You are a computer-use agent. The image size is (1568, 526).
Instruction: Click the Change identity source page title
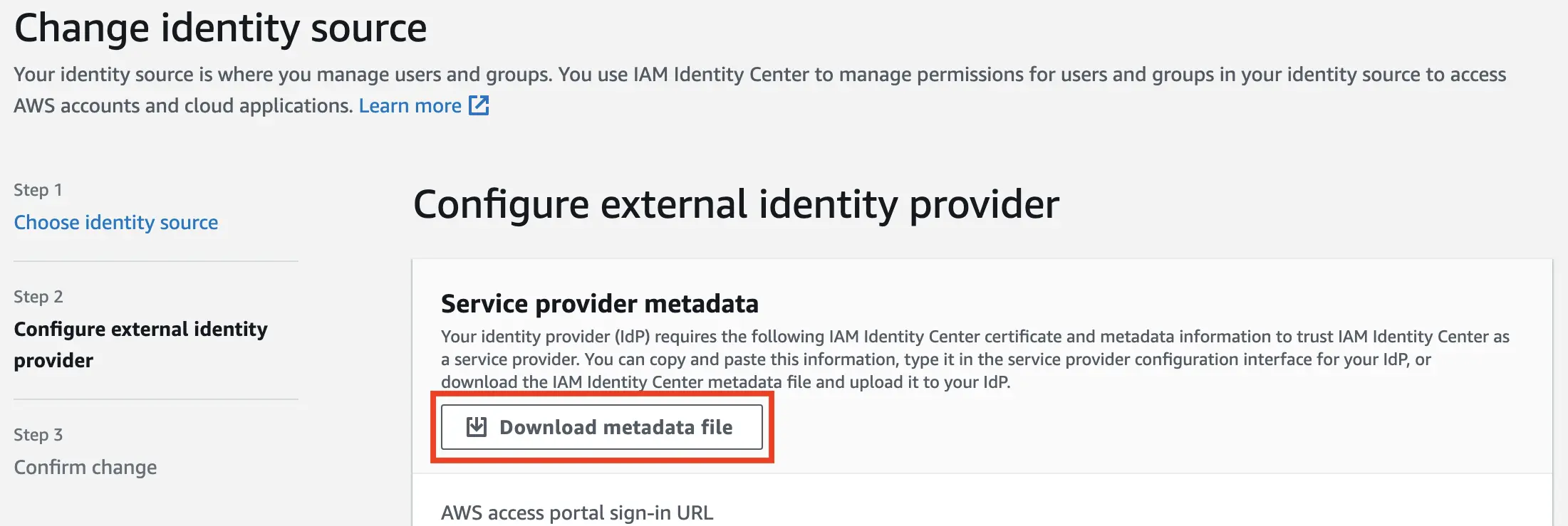point(220,28)
